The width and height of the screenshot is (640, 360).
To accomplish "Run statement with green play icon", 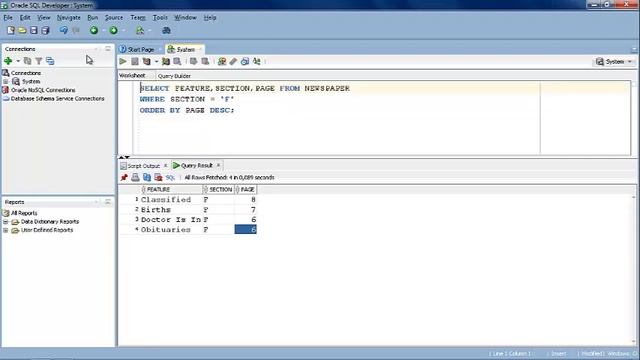I will pyautogui.click(x=123, y=62).
